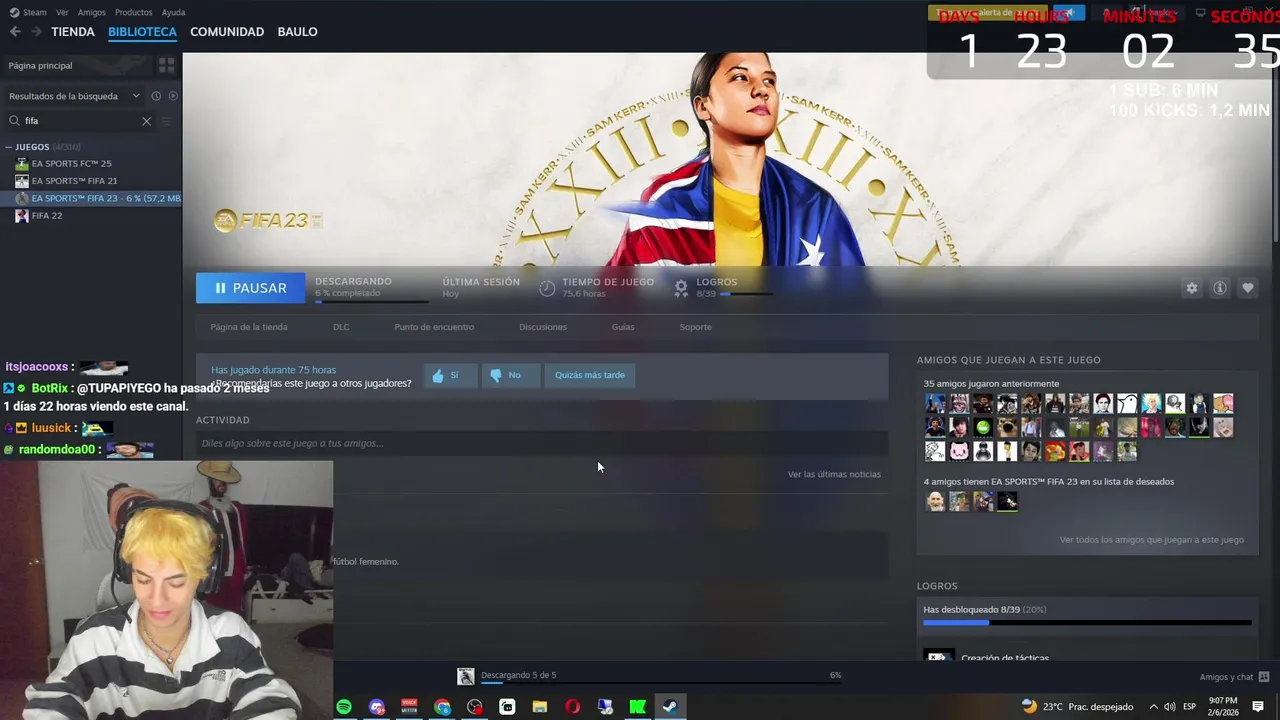Open the advanced filter icon beside the search field
The width and height of the screenshot is (1280, 720).
[x=167, y=121]
